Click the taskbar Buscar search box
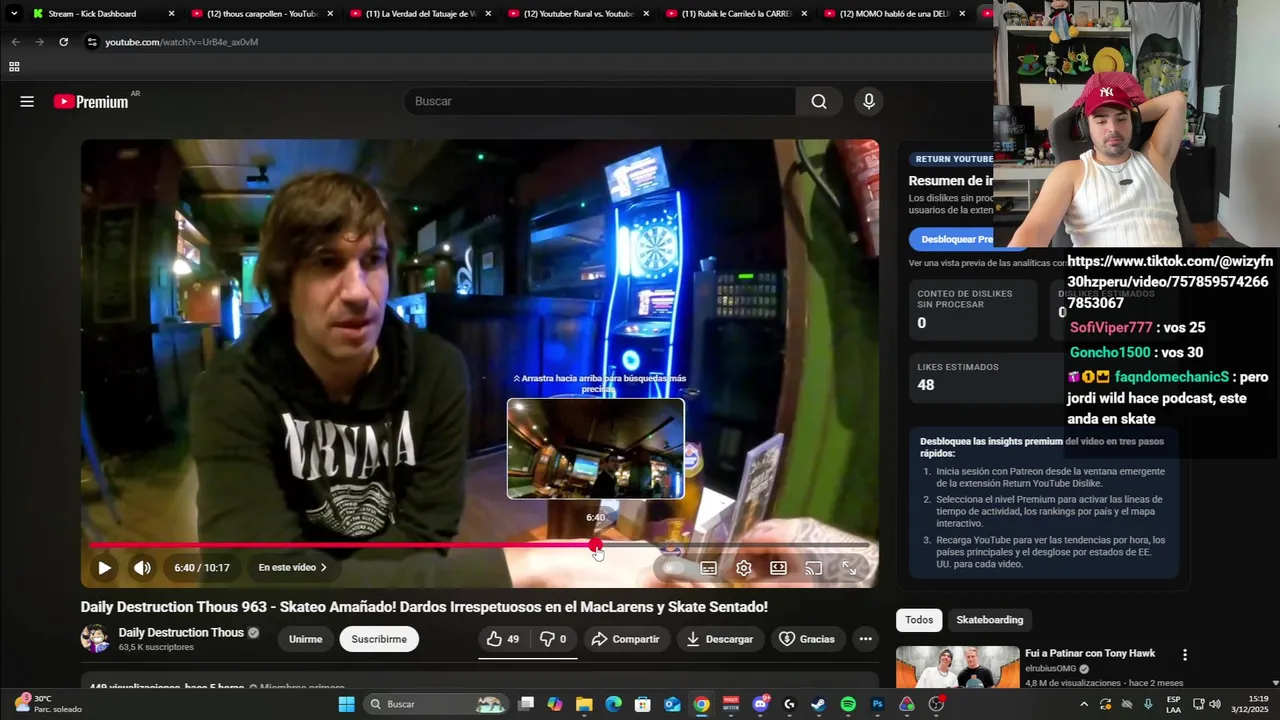Viewport: 1280px width, 720px height. click(435, 704)
